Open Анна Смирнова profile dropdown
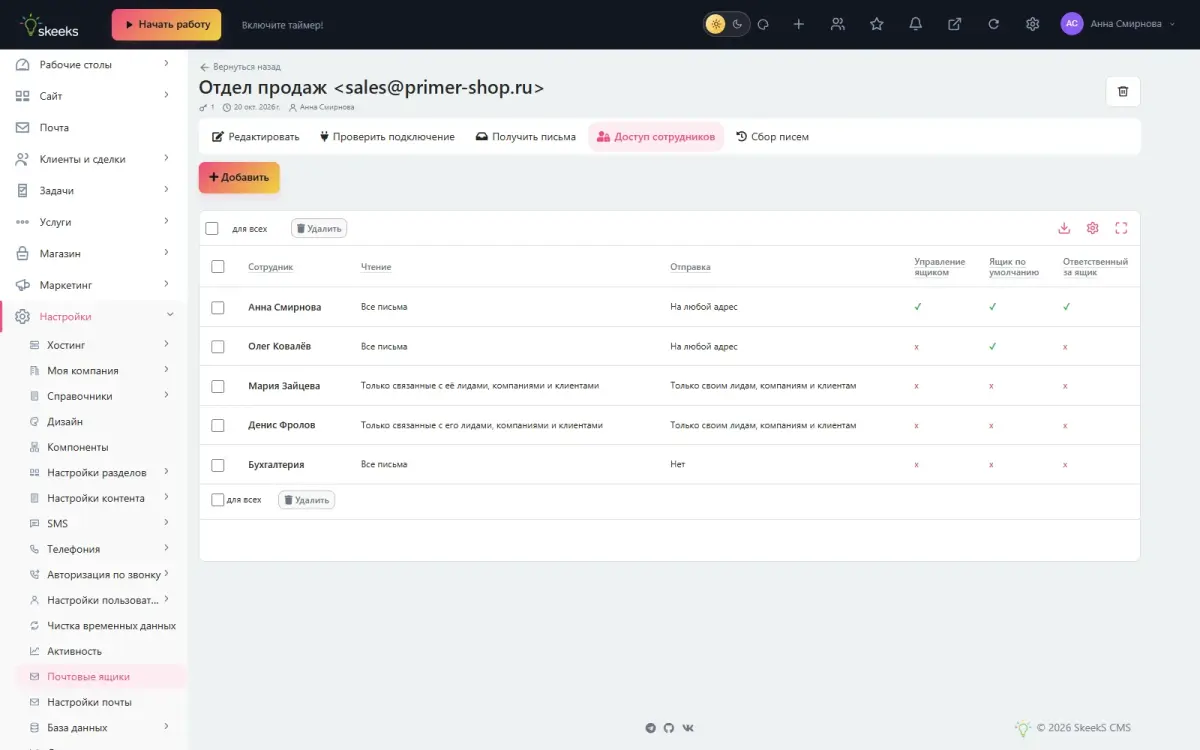Screen dimensions: 1200x750 (x=1133, y=24)
